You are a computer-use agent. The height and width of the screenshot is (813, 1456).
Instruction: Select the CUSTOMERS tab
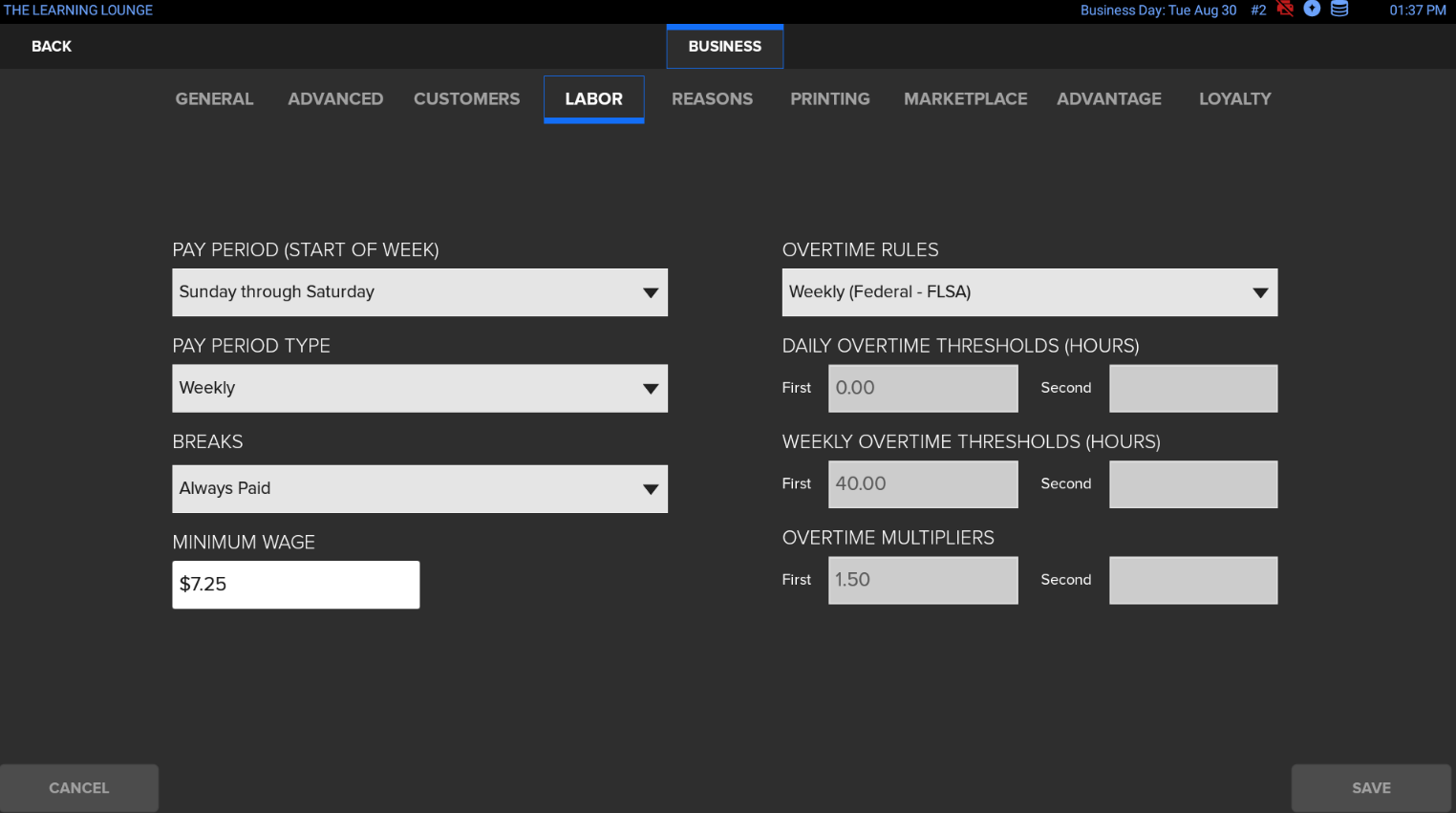(x=466, y=98)
